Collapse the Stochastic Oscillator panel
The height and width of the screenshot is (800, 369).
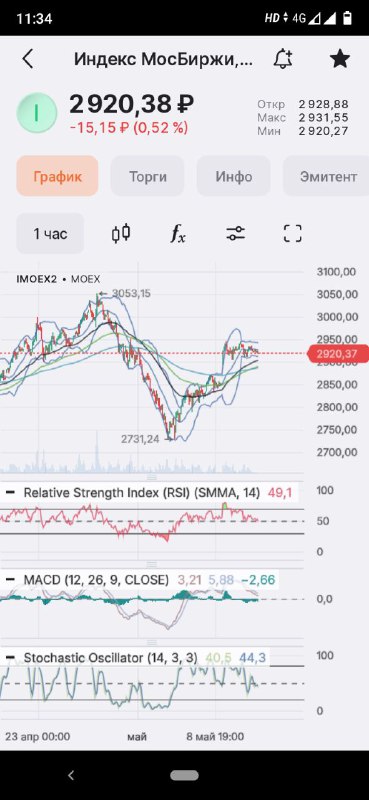[10, 658]
